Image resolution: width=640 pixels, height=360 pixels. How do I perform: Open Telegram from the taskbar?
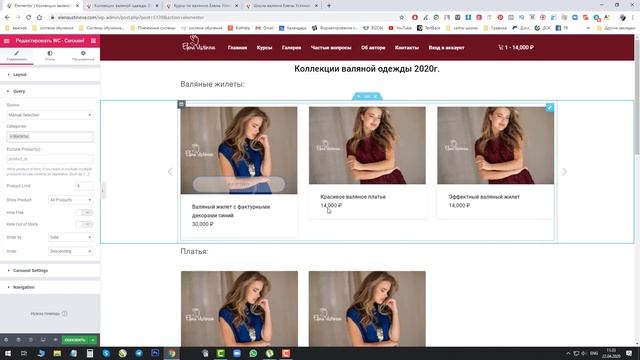tap(139, 353)
